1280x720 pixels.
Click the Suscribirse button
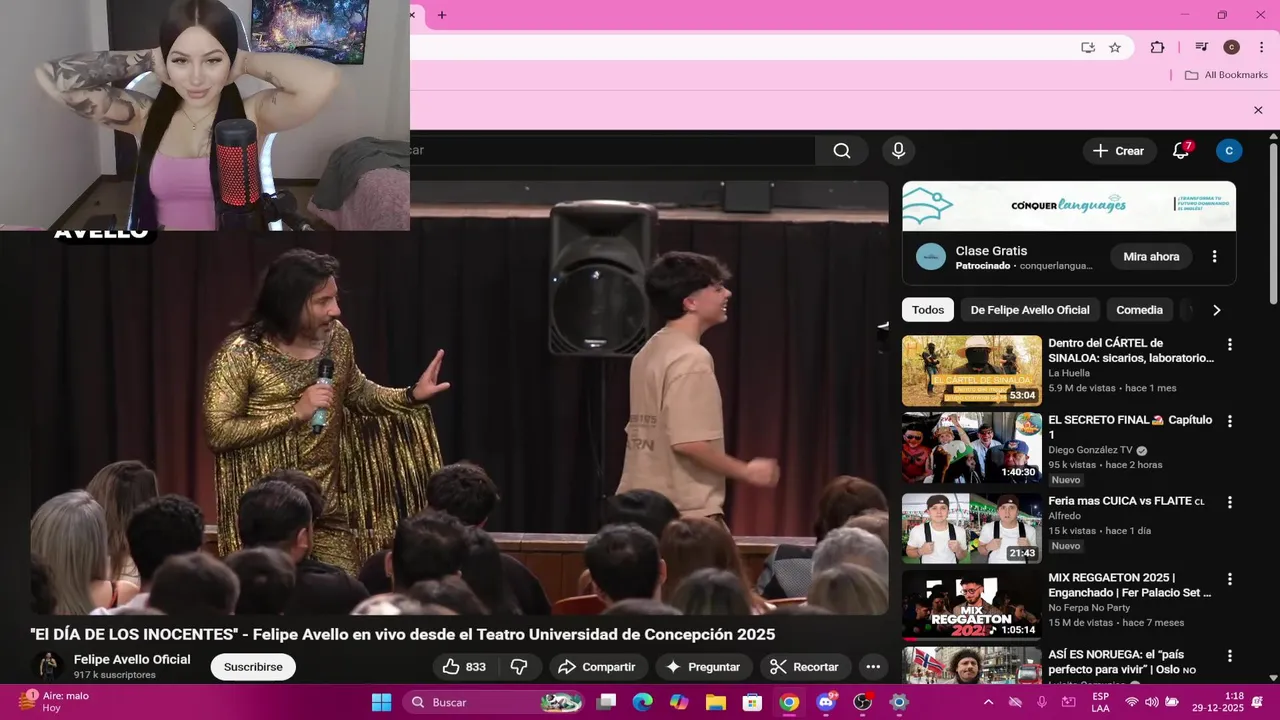point(253,667)
